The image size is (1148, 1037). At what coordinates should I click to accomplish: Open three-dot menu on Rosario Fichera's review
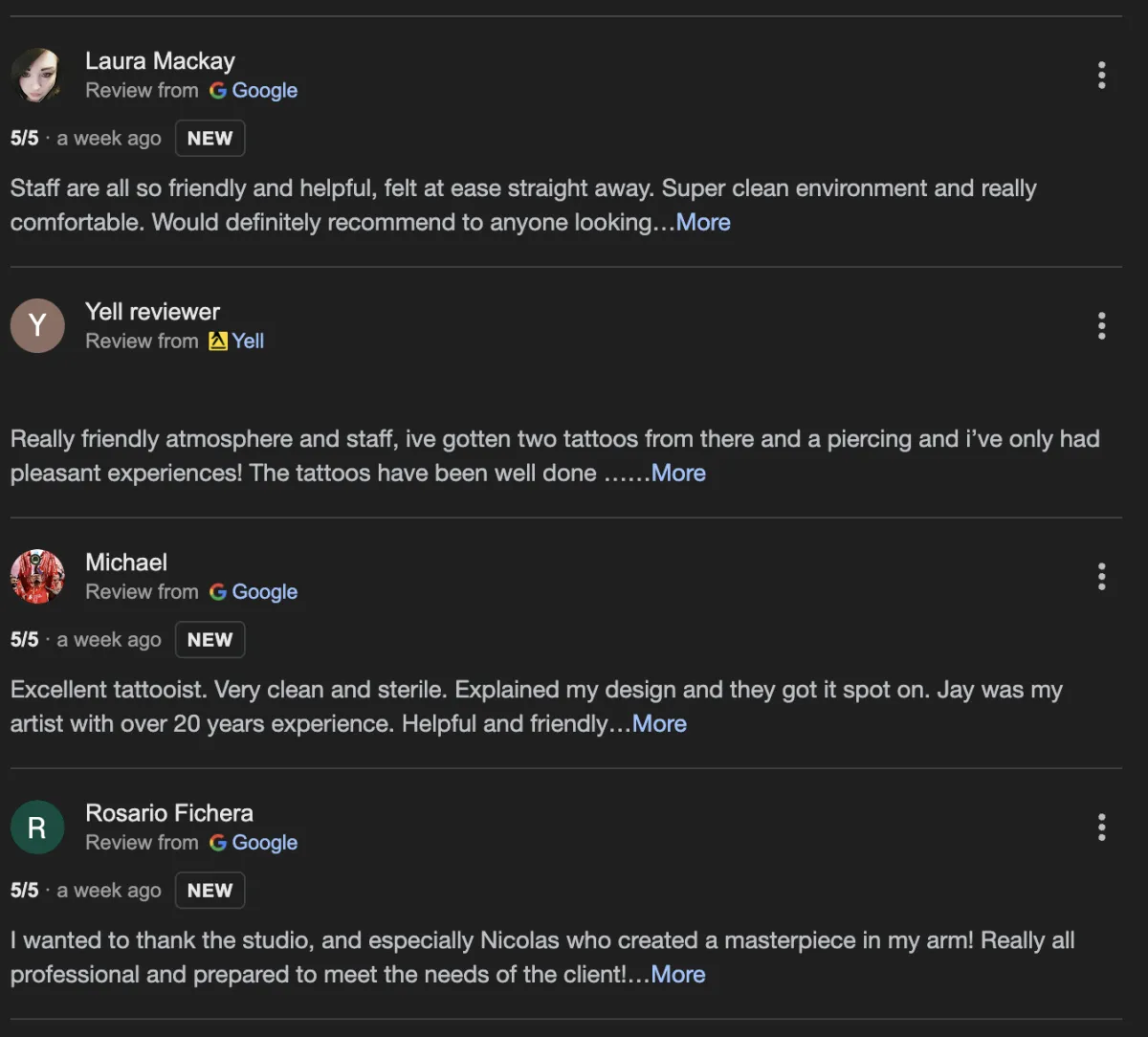pos(1101,827)
